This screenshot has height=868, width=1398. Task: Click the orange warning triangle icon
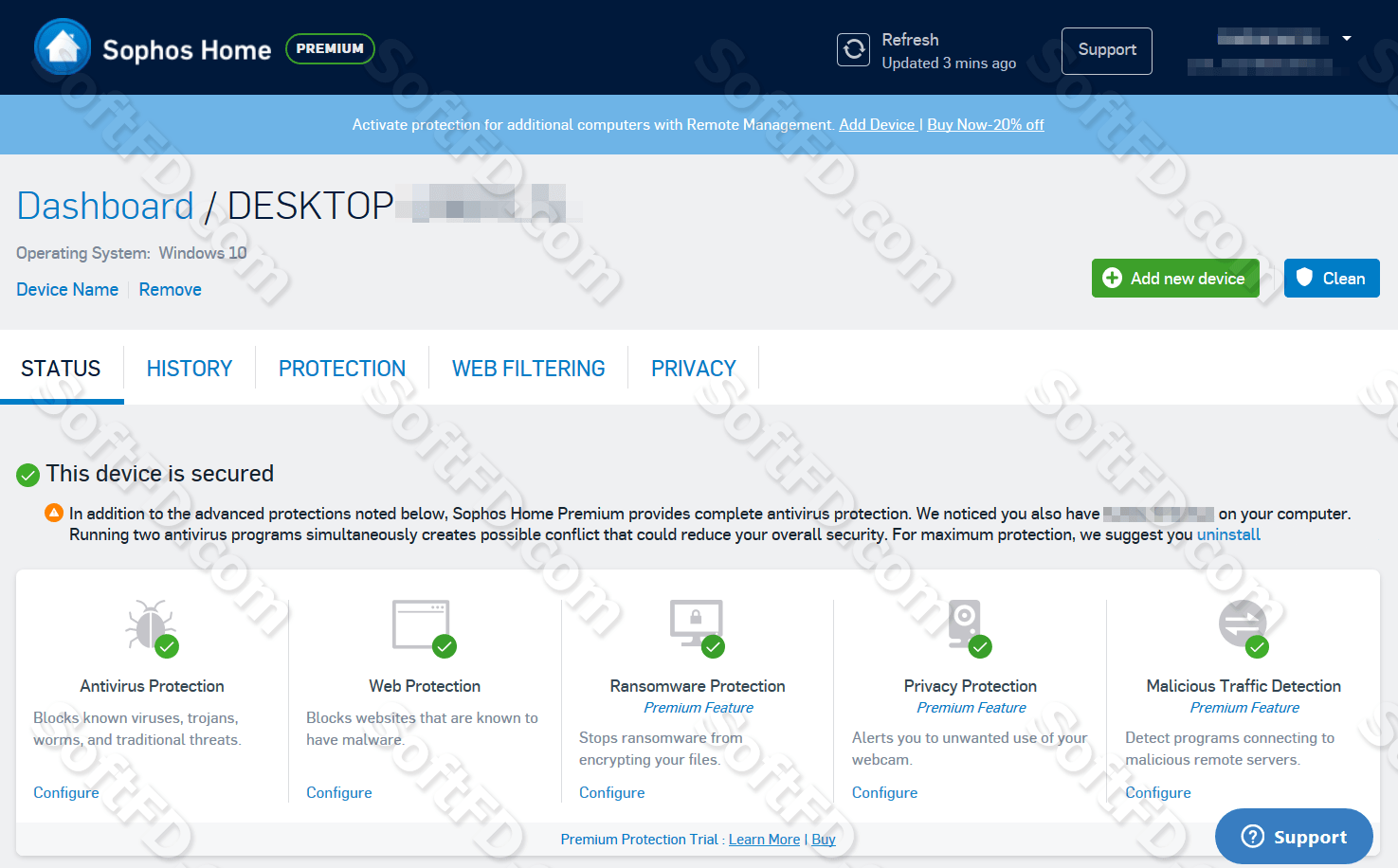pos(55,513)
